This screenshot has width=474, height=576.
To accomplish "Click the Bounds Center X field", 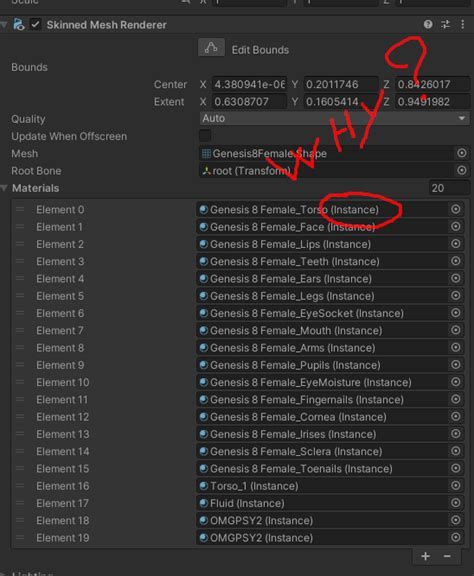I will [x=249, y=84].
